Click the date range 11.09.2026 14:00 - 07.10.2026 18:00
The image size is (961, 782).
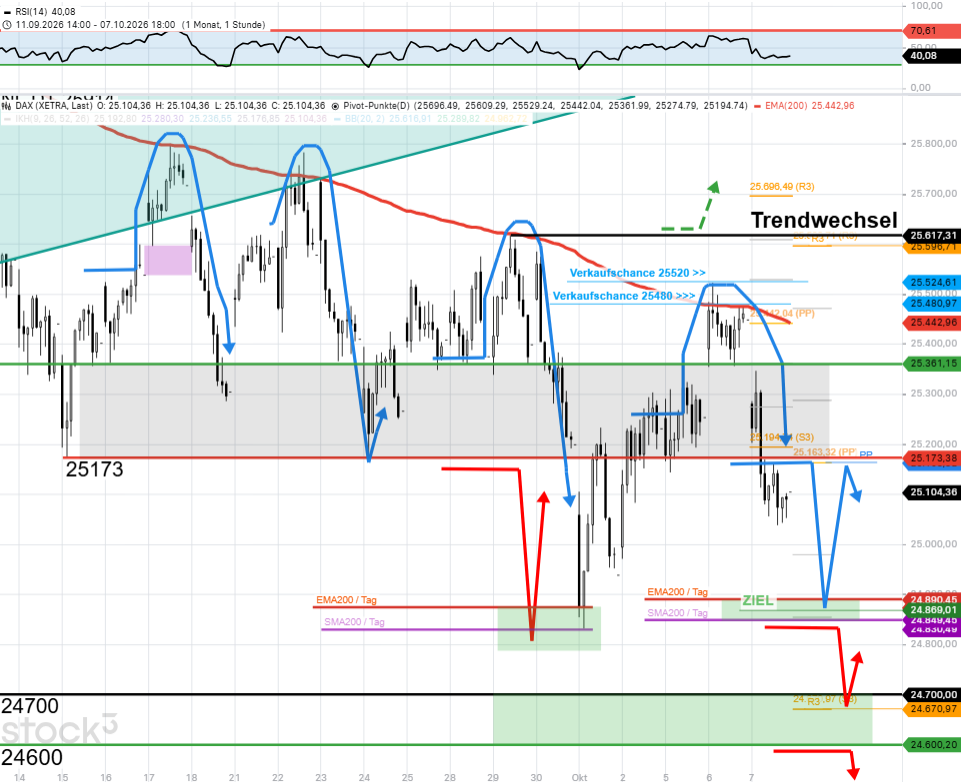96,25
